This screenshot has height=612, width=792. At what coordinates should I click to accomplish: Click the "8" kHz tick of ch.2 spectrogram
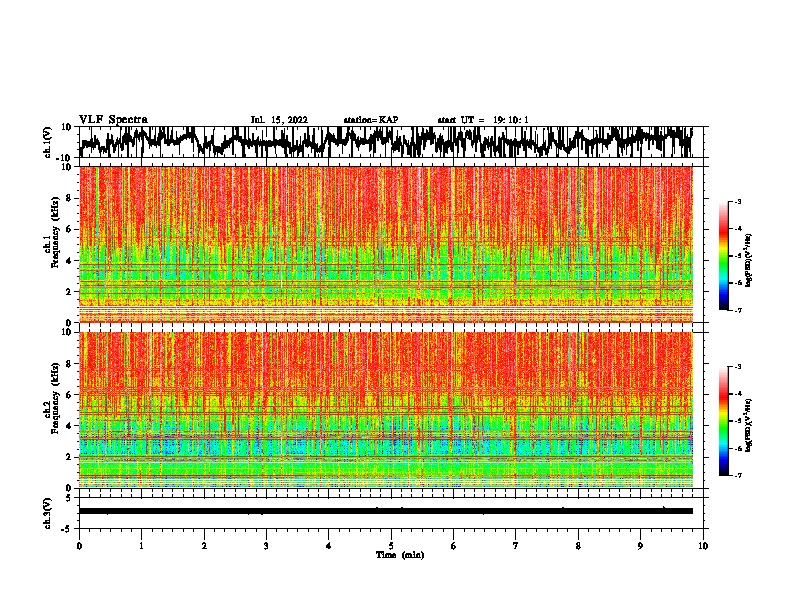click(69, 364)
